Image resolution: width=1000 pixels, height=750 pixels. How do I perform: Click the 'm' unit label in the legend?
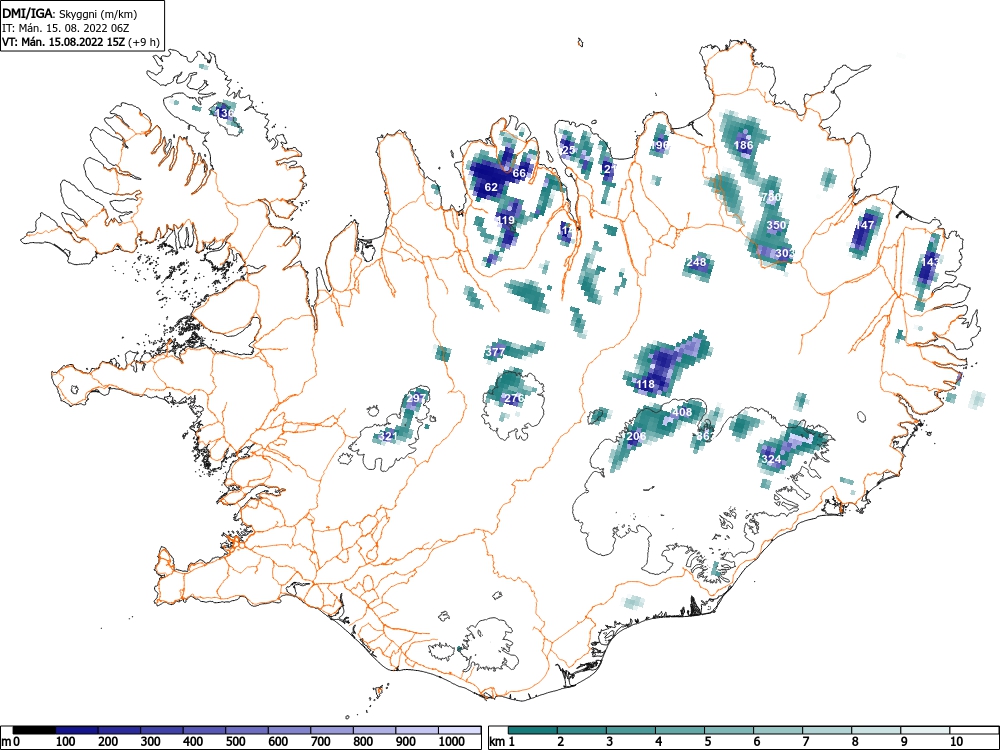pos(6,742)
